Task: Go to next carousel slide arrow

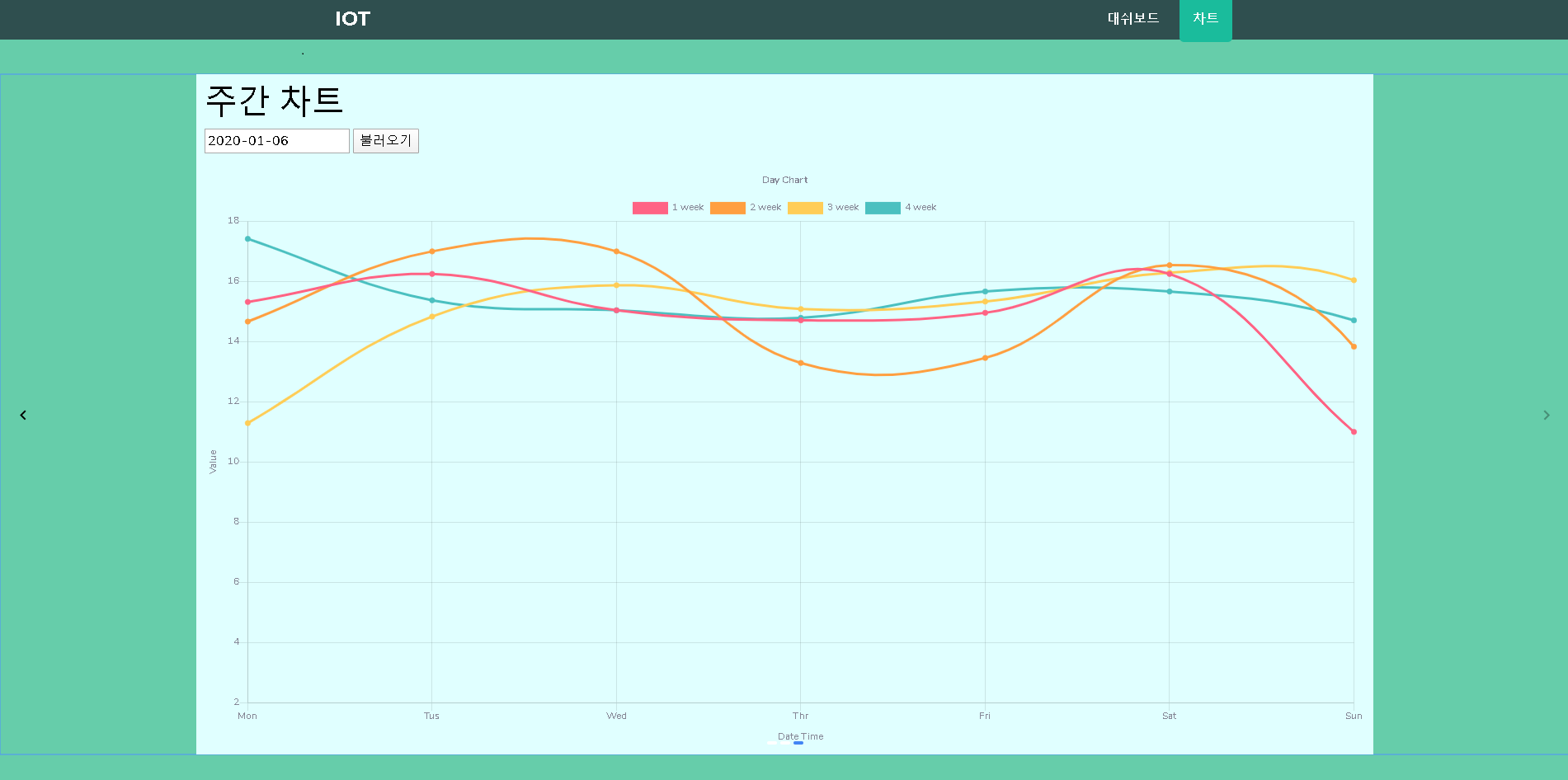Action: (x=1547, y=415)
